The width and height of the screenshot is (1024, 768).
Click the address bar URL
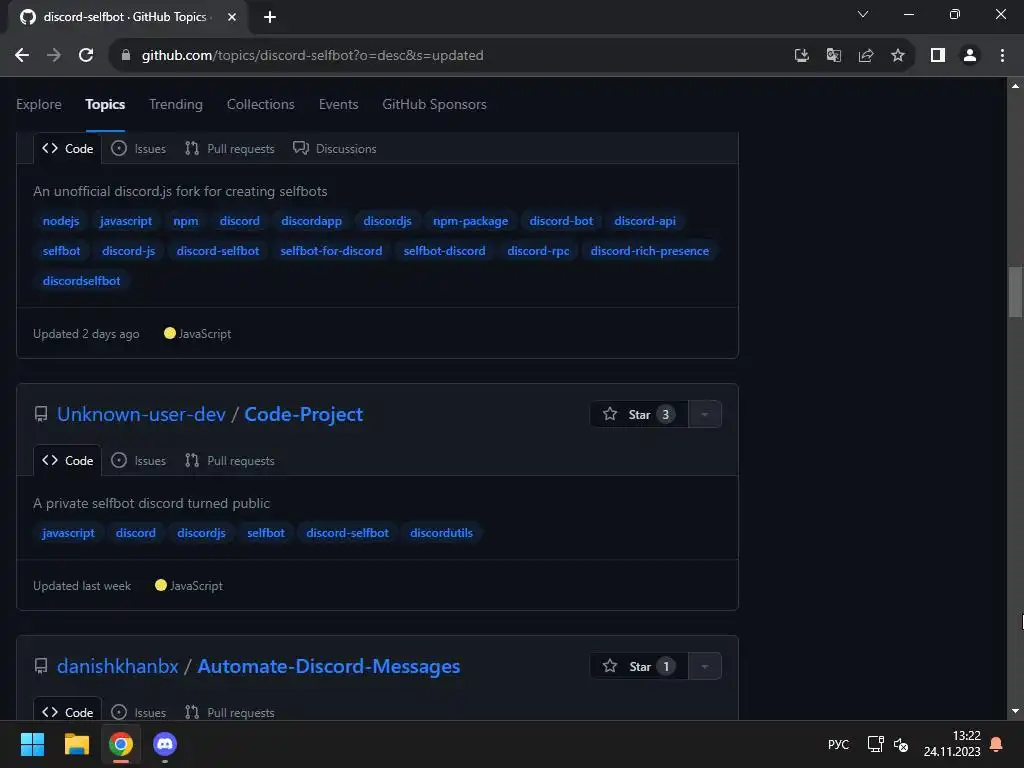312,56
